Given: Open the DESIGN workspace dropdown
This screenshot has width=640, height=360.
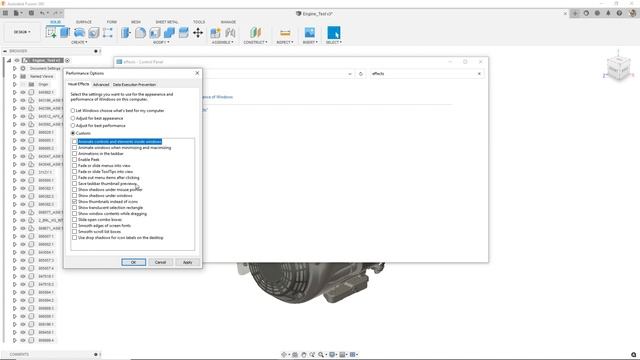Looking at the screenshot, I should (22, 32).
